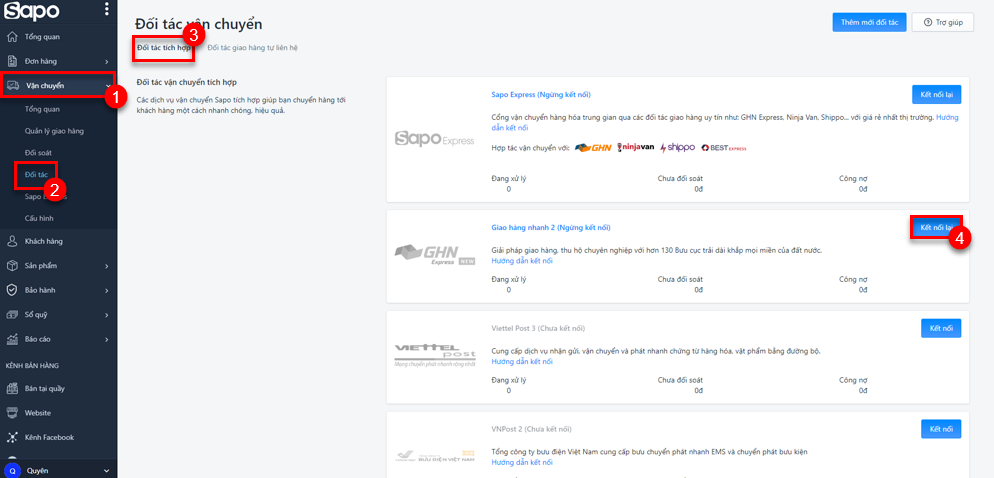The height and width of the screenshot is (478, 994).
Task: Click Kết nối lại for Sapo Express
Action: point(936,94)
